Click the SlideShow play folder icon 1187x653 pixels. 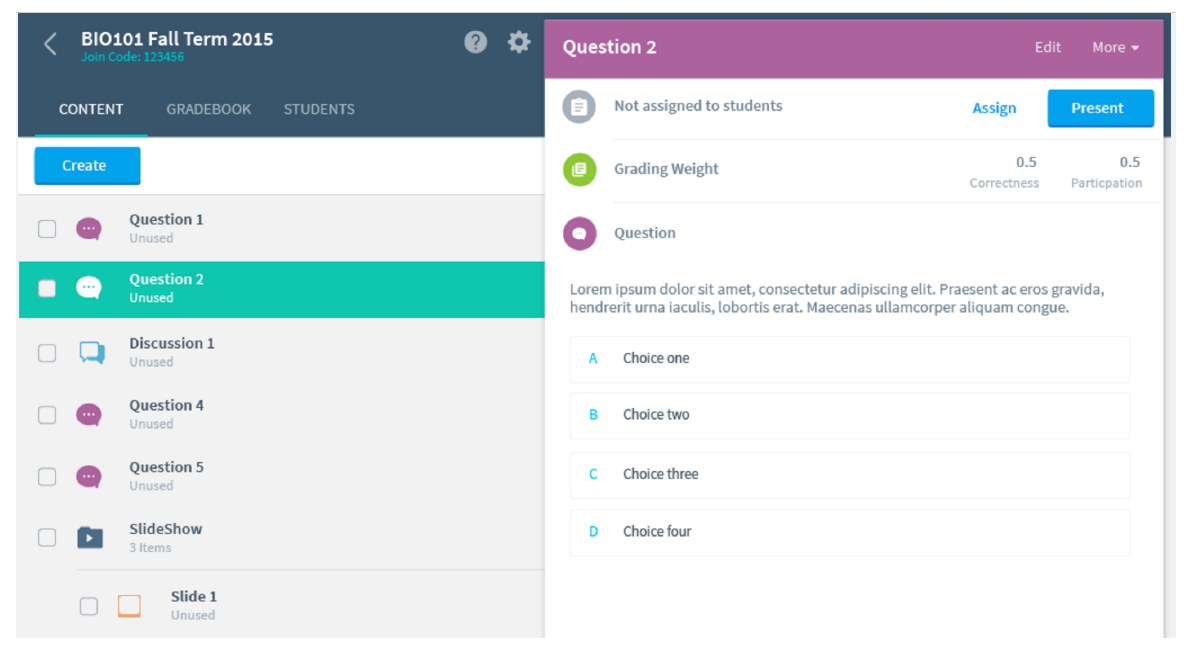(90, 537)
